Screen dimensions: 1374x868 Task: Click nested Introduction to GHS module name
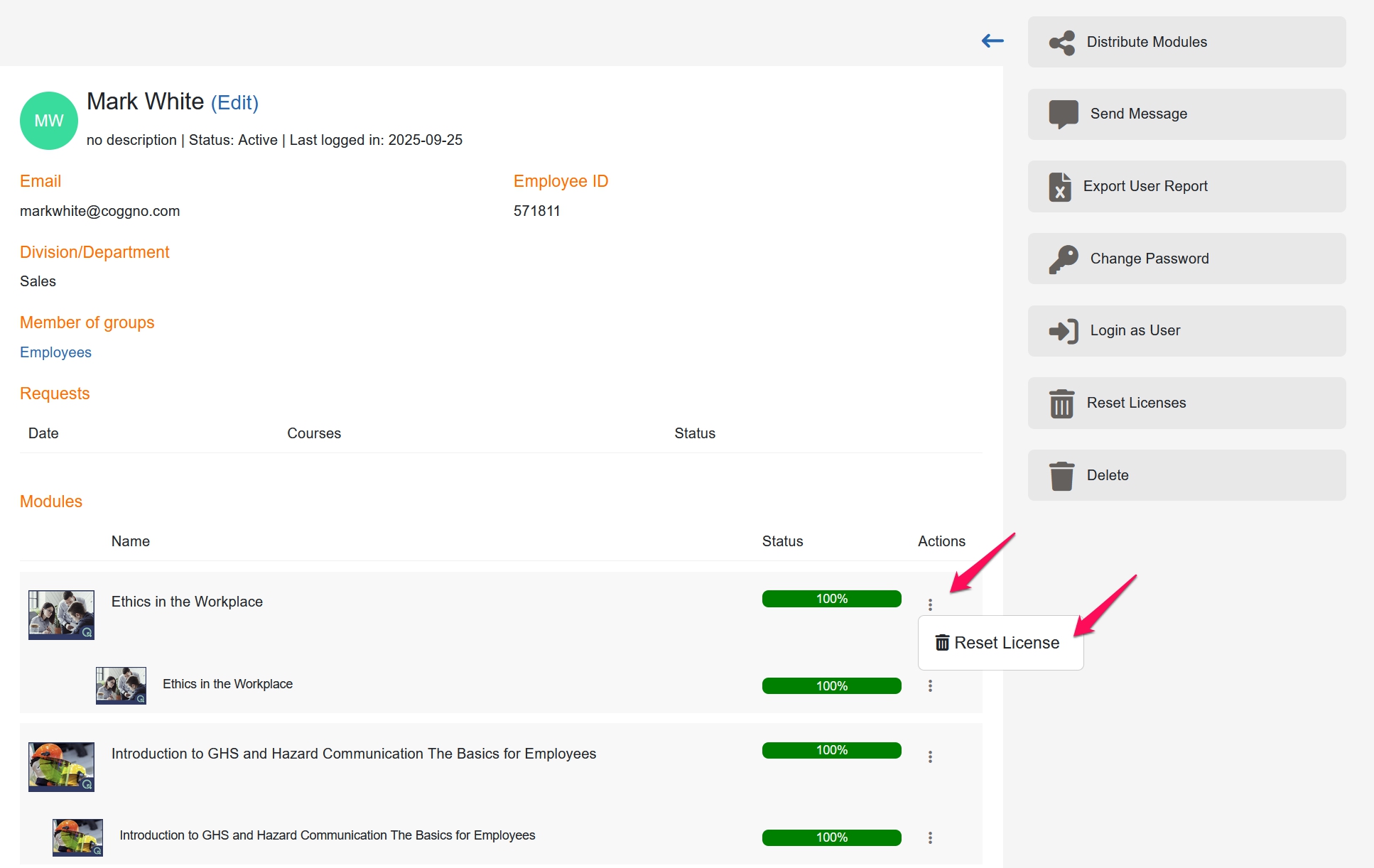coord(327,835)
